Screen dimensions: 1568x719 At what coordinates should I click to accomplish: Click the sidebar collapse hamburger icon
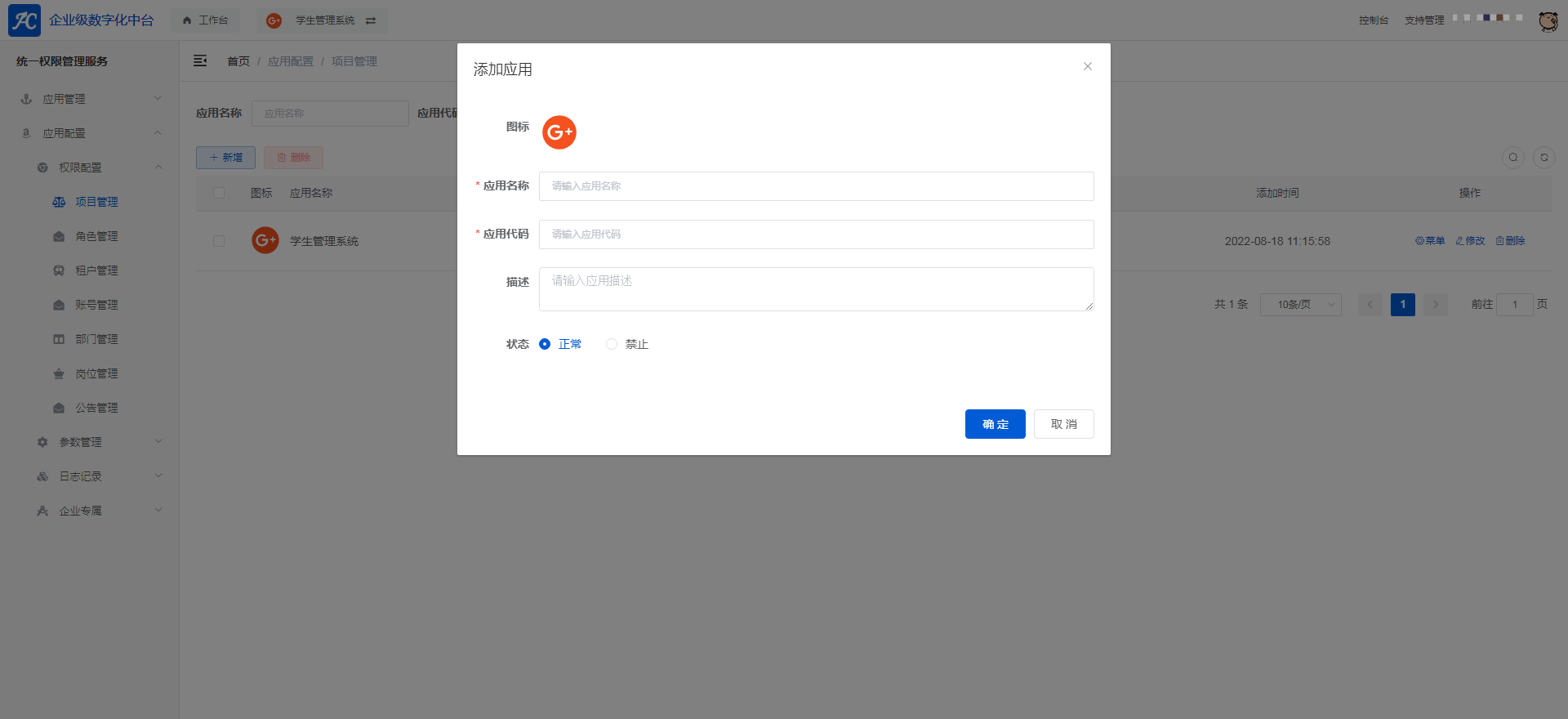click(200, 61)
